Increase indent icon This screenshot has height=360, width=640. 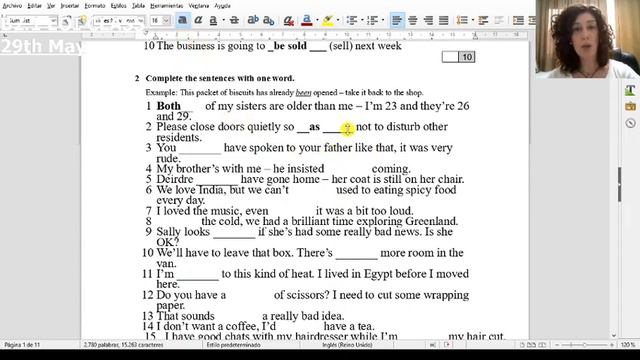518,20
